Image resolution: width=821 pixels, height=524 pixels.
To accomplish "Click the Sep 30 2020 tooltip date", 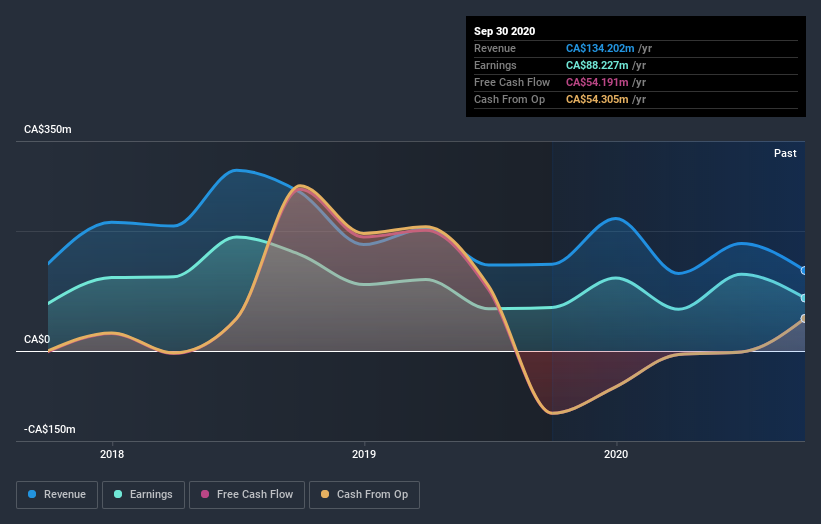I will pyautogui.click(x=505, y=31).
